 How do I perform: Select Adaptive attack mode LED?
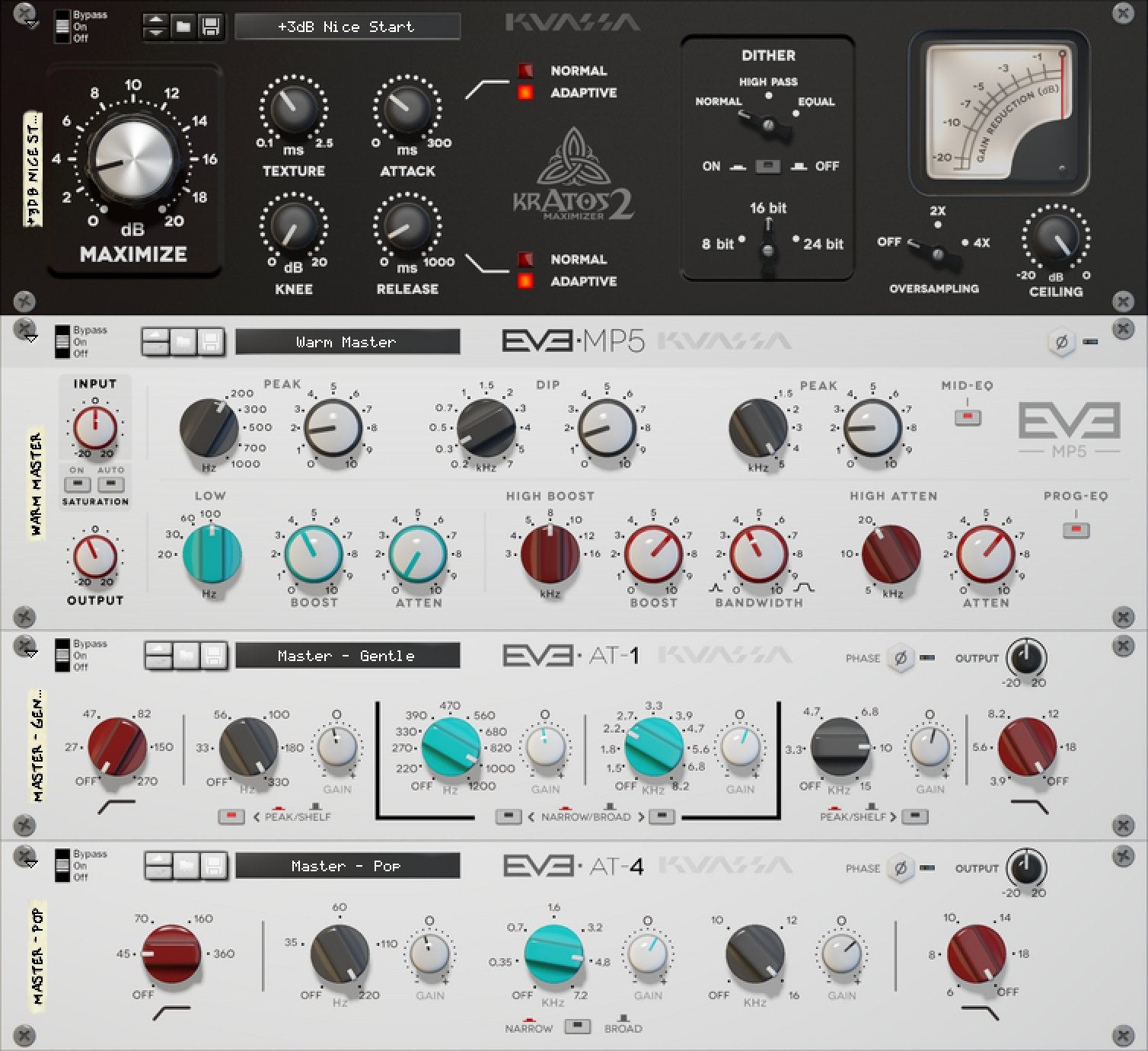[x=525, y=93]
